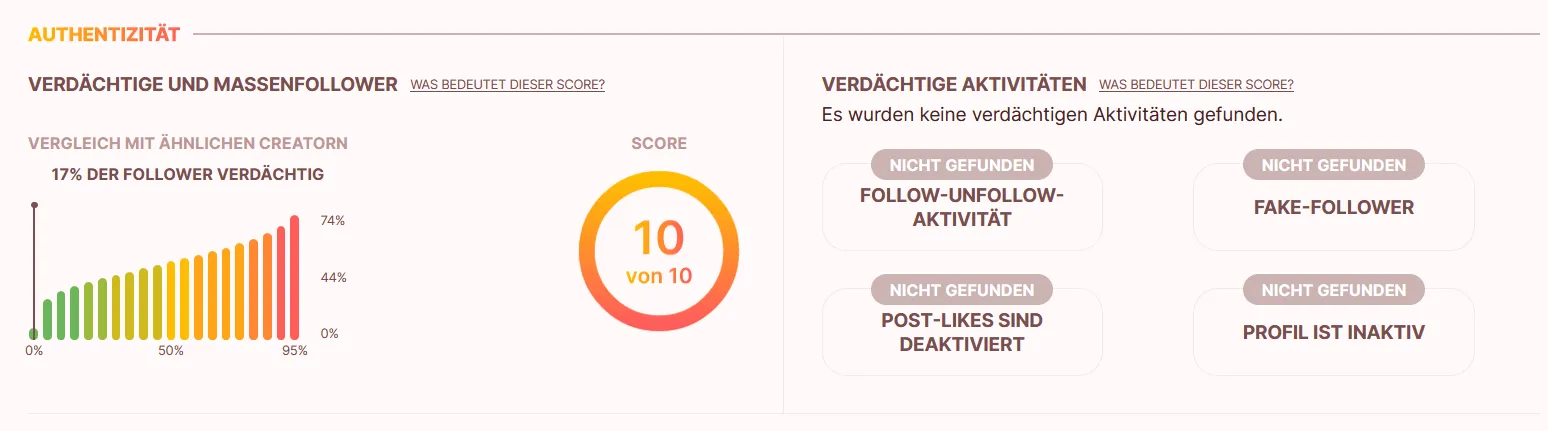This screenshot has height=431, width=1548.
Task: Click Nicht gefunden badge above Follow-Unfollow-Aktivität
Action: (961, 165)
